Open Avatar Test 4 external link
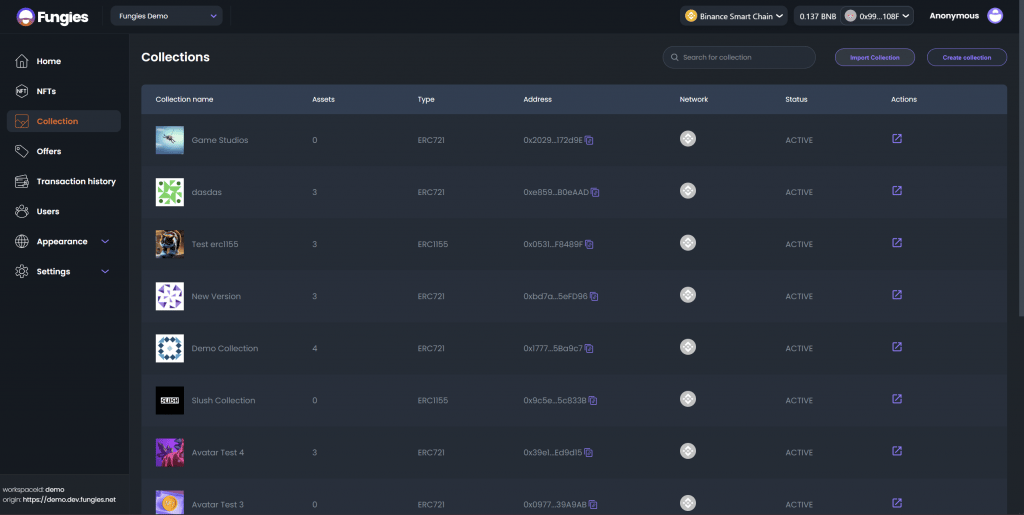Viewport: 1024px width, 515px height. (897, 451)
